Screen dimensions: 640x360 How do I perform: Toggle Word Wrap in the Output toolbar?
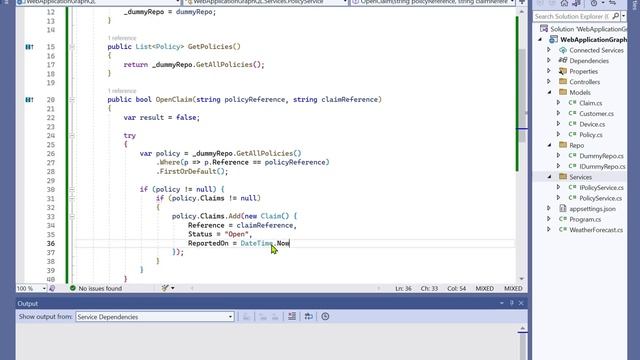[x=308, y=317]
